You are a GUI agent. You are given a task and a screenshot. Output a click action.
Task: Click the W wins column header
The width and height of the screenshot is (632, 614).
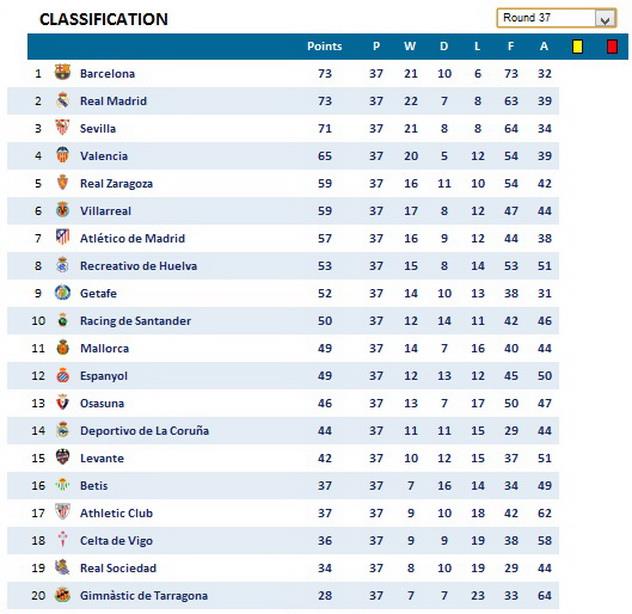[x=410, y=46]
